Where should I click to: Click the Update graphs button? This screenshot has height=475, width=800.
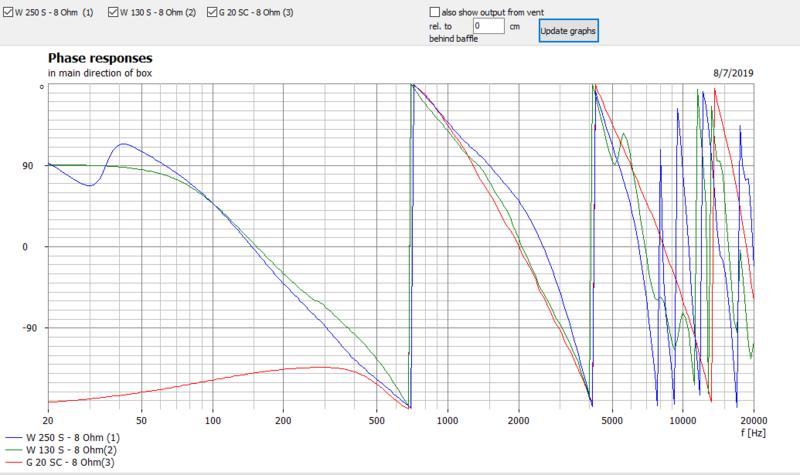point(567,31)
